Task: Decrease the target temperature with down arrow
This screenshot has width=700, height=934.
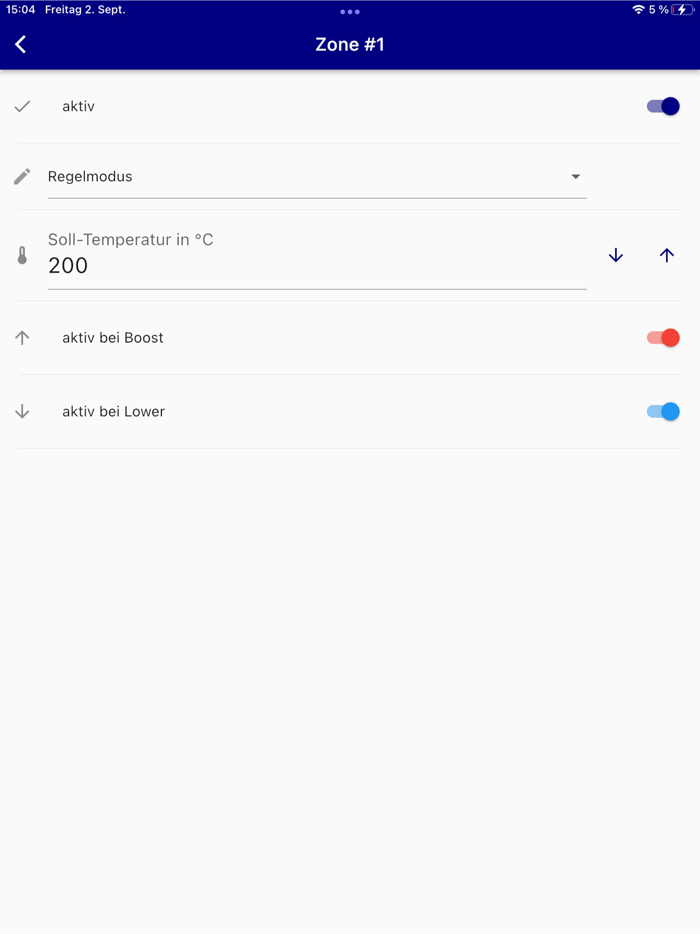Action: point(616,256)
